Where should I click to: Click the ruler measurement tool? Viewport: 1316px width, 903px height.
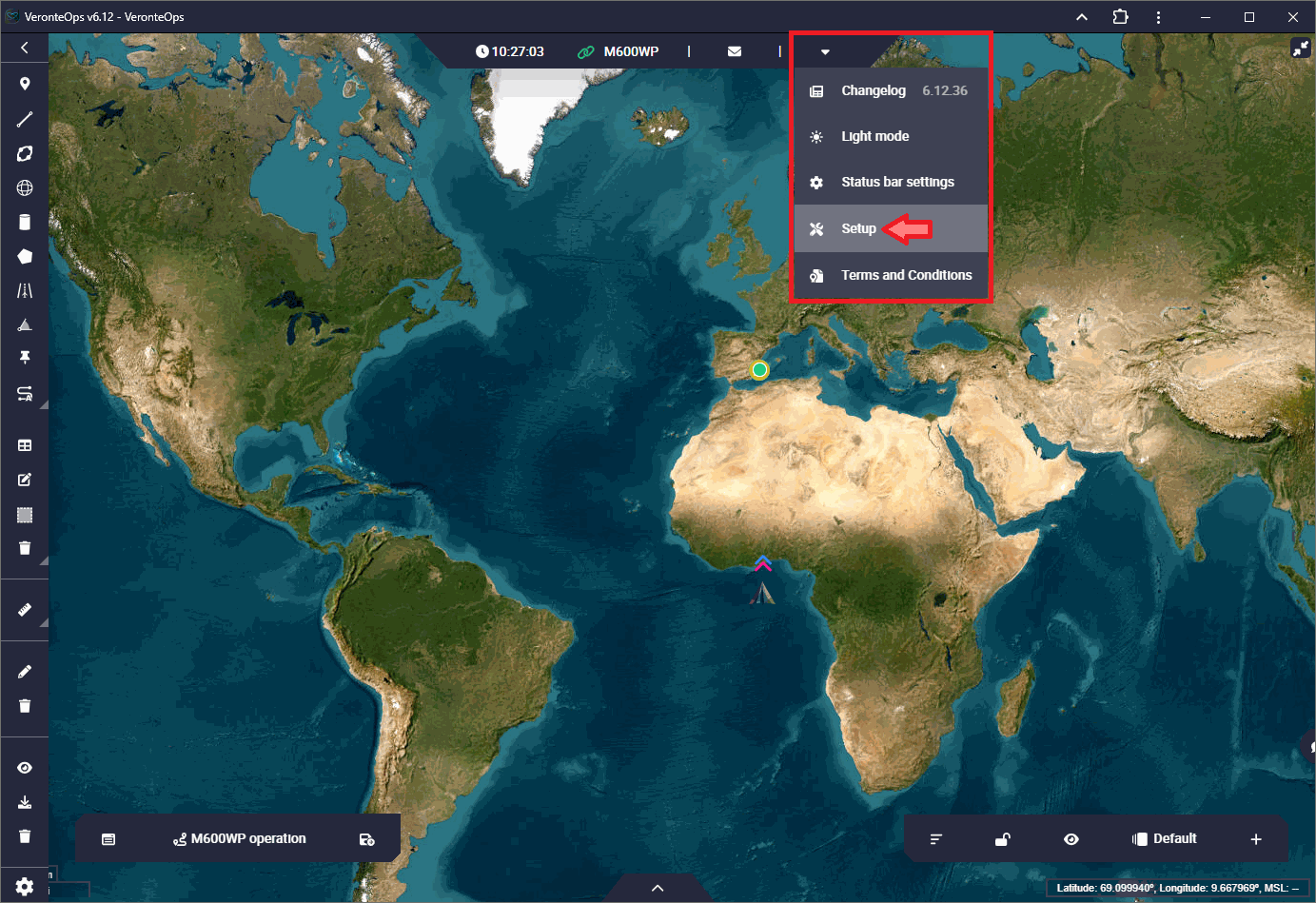point(25,609)
